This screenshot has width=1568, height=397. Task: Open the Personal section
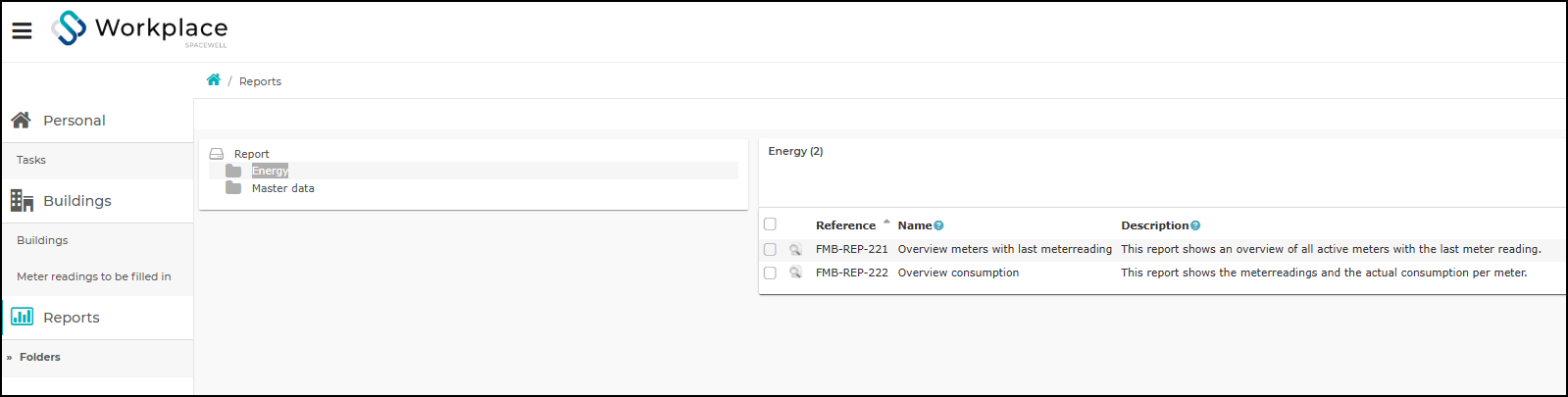coord(75,121)
